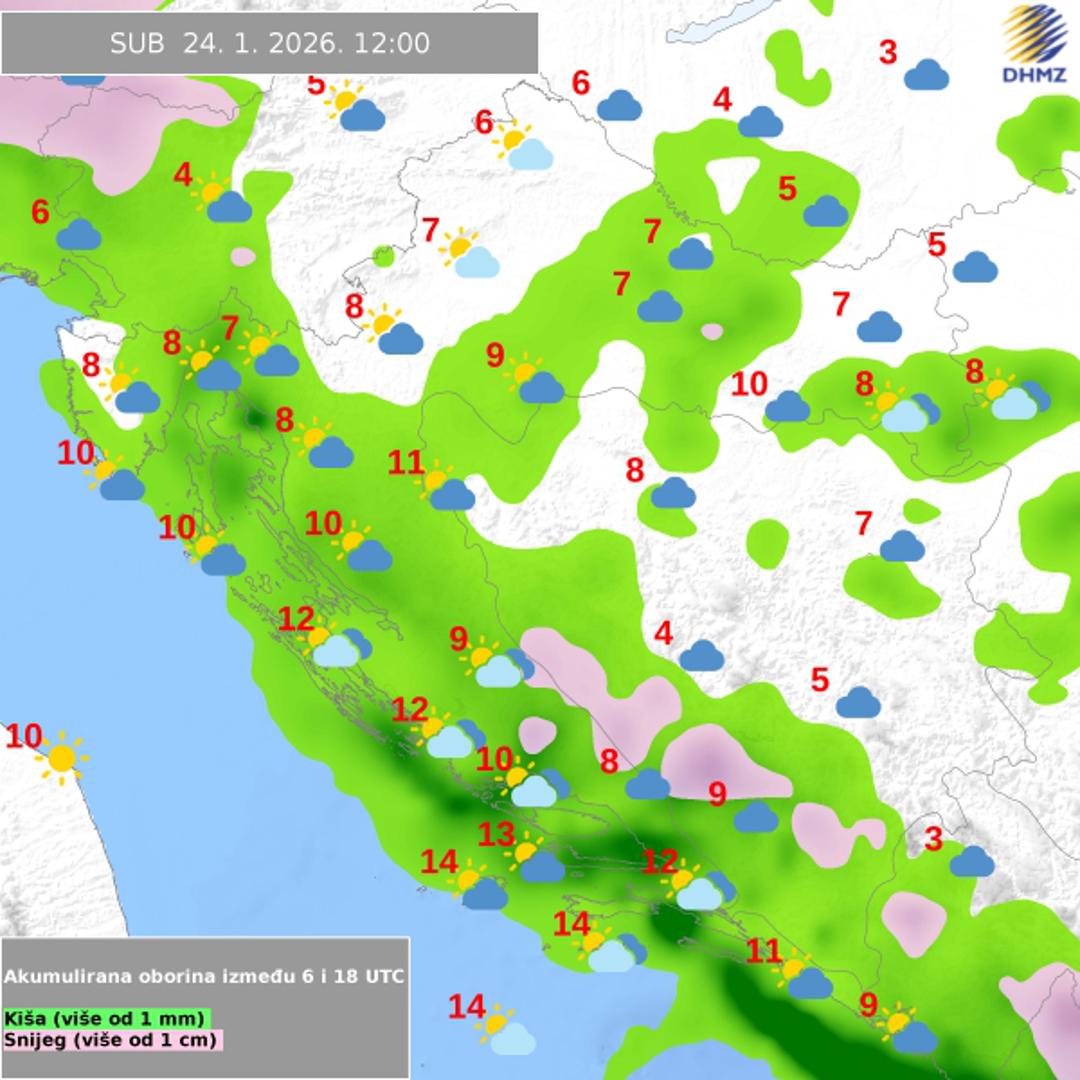Click the pink Snijeg legend entry

click(111, 1039)
